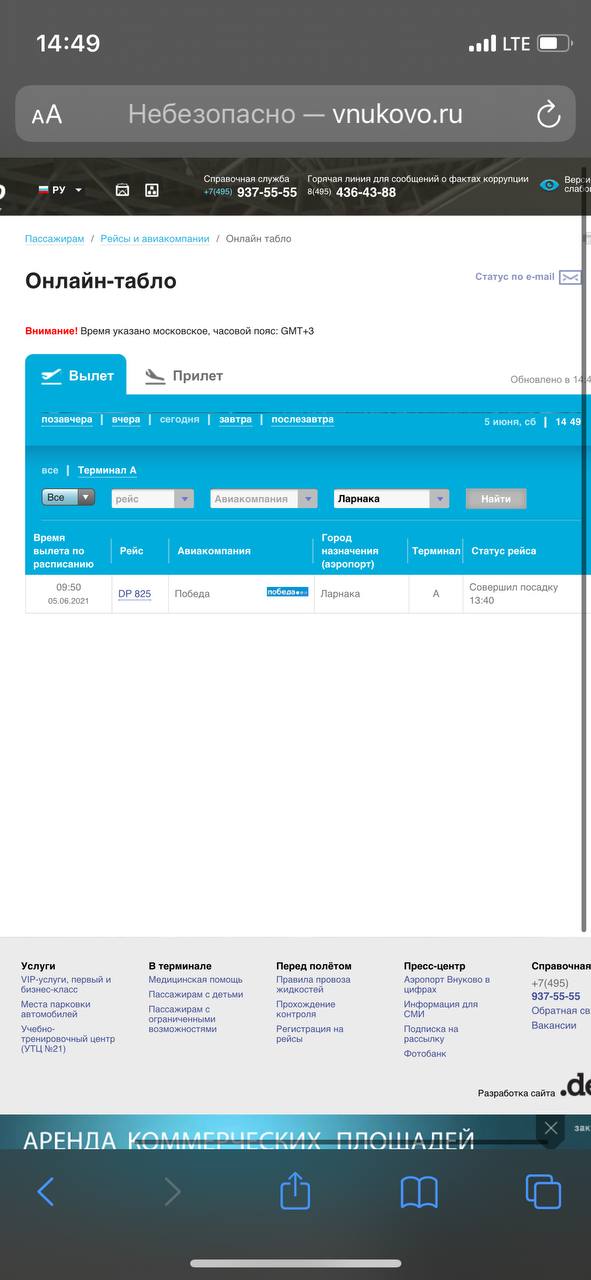Viewport: 591px width, 1280px height.
Task: Select завтра day filter
Action: click(x=236, y=420)
